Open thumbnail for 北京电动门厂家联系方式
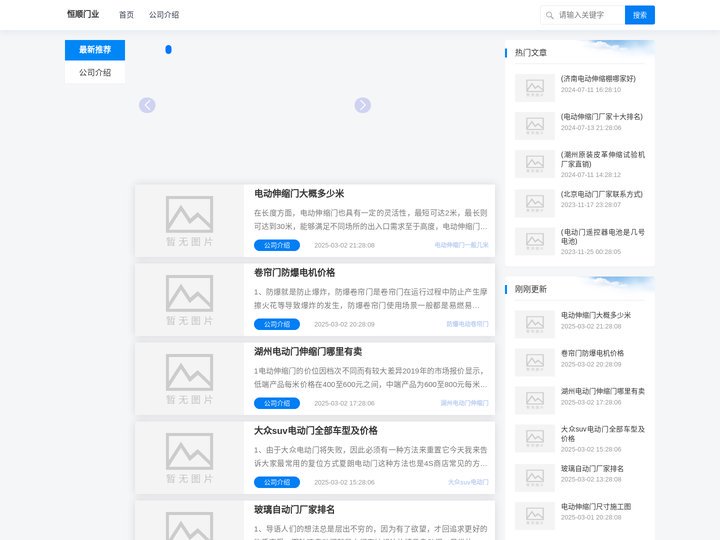The image size is (720, 540). tap(534, 203)
